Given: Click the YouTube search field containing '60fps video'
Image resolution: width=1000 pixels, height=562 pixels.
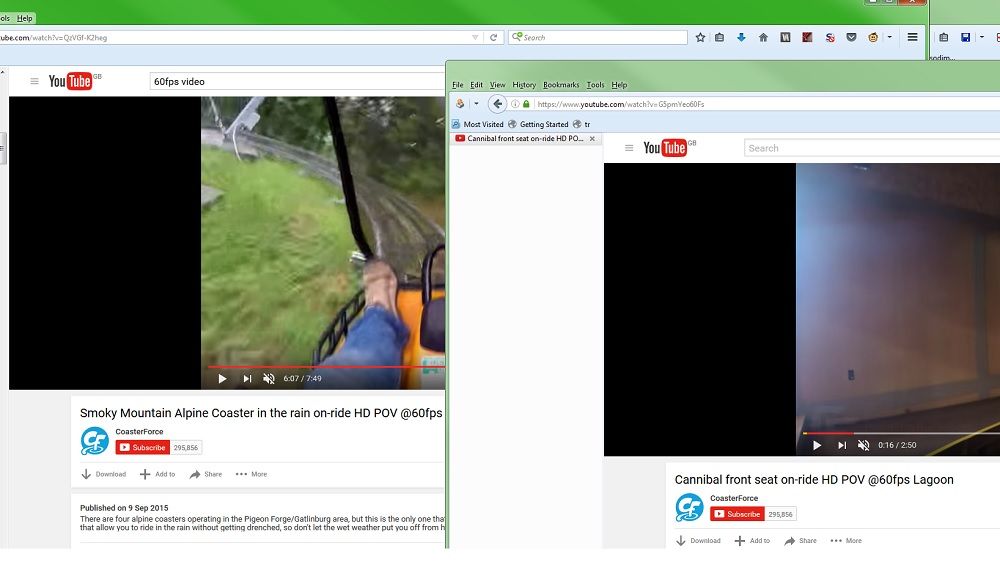Looking at the screenshot, I should click(297, 82).
